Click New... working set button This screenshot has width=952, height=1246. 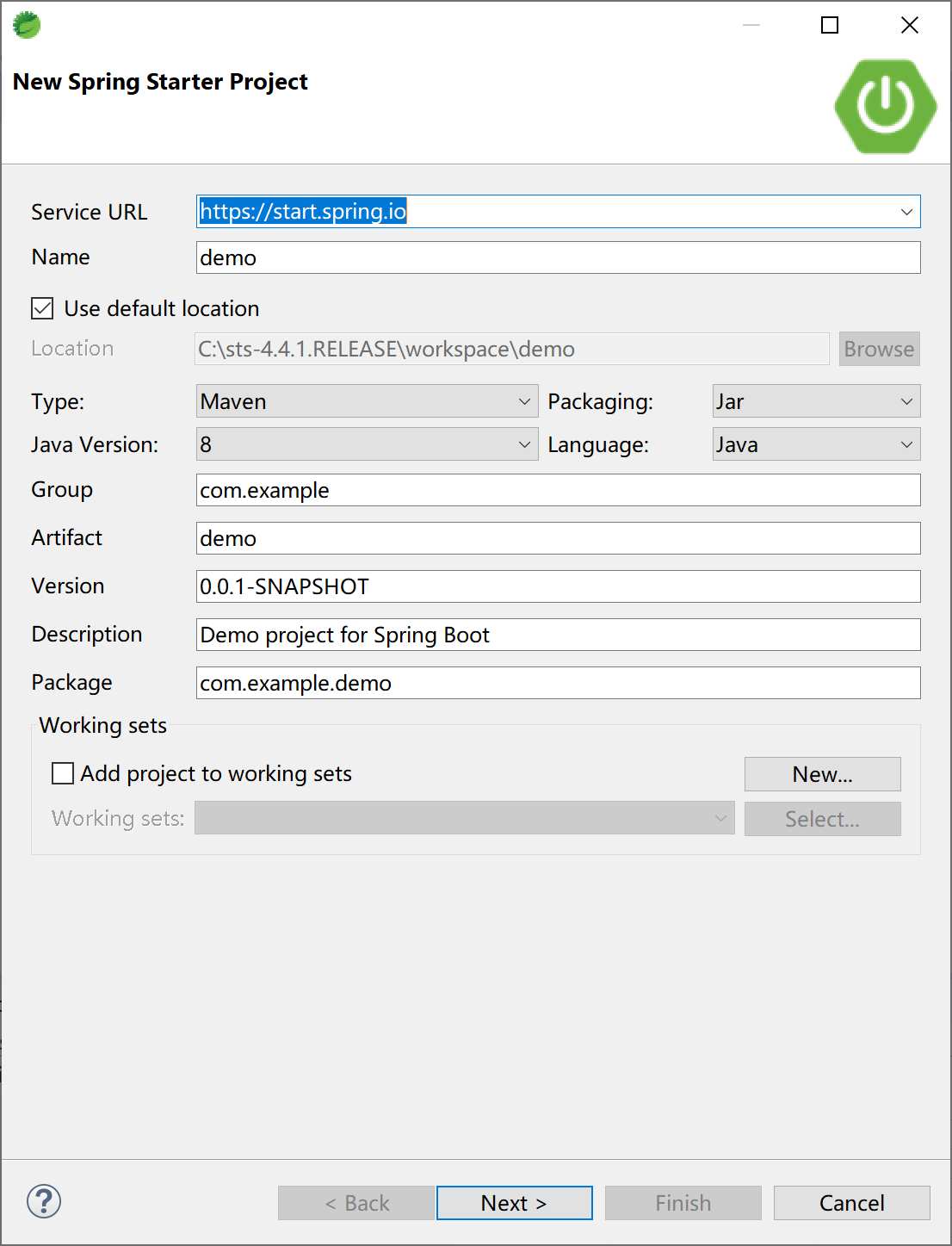pyautogui.click(x=822, y=774)
